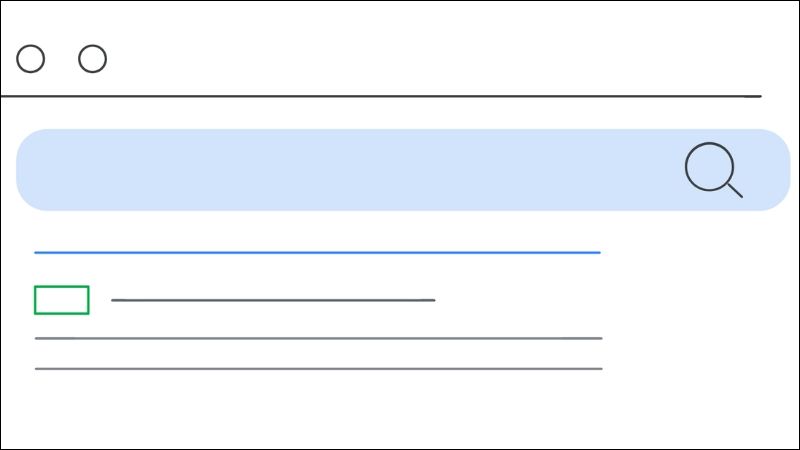
Task: Click the center of the rounded blue search box
Action: click(x=403, y=170)
